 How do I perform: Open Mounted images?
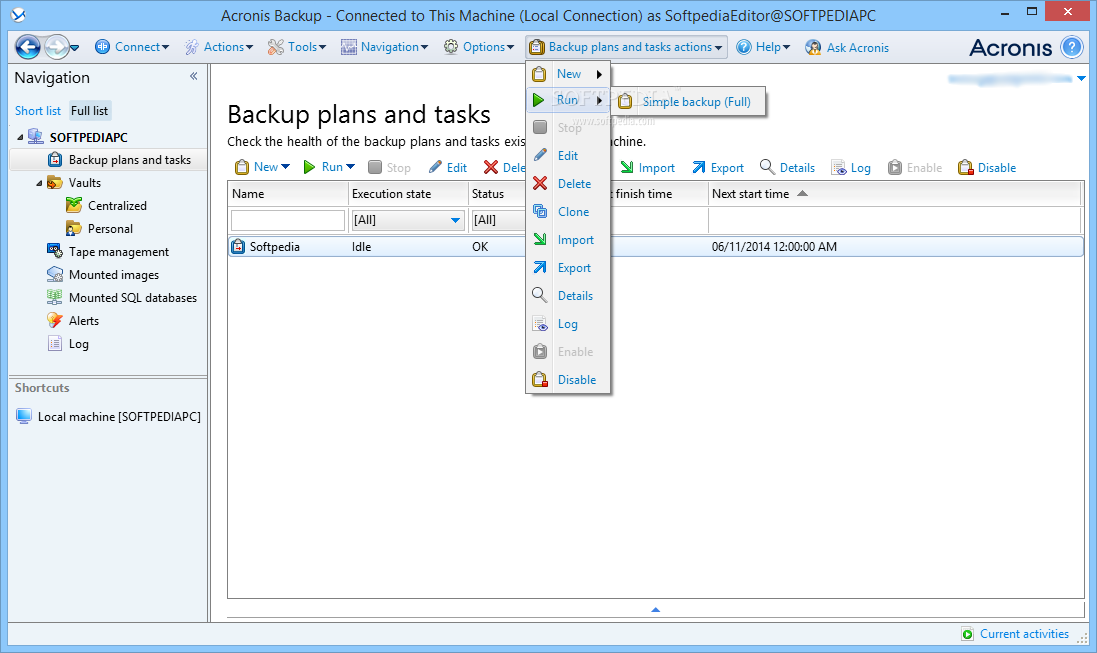(103, 275)
